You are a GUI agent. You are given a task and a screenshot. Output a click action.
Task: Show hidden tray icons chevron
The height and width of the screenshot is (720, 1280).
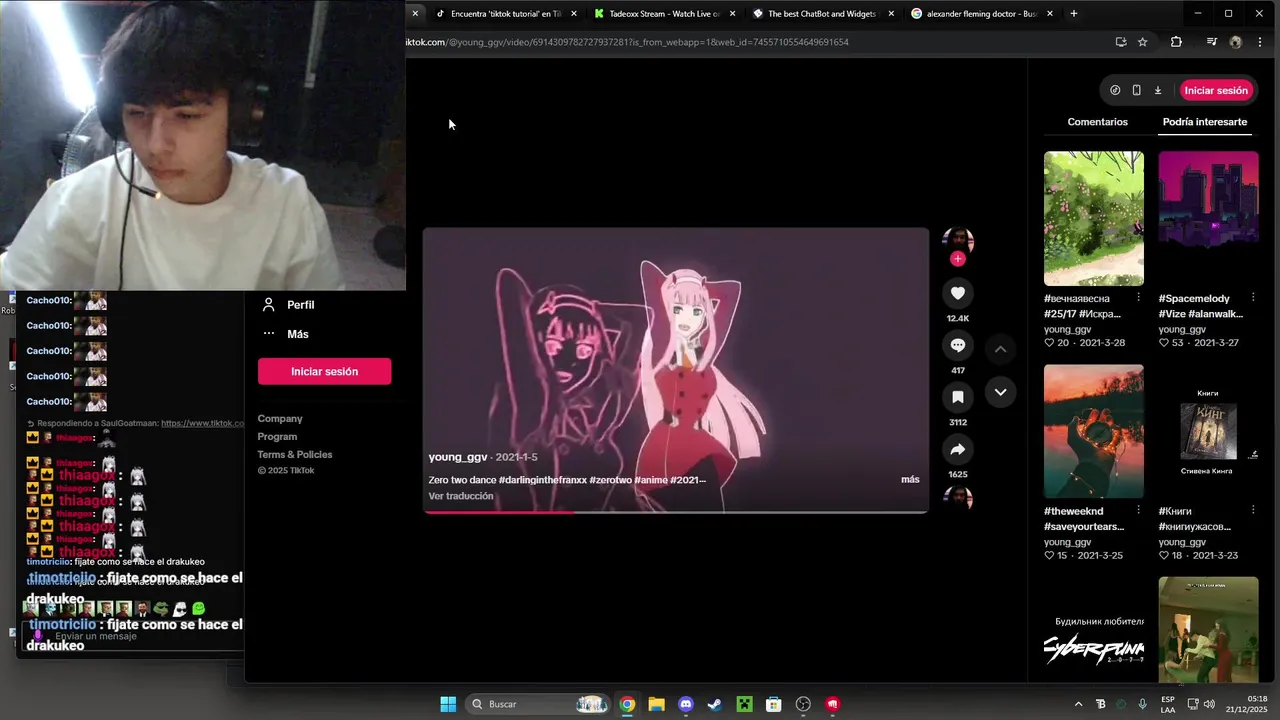click(1078, 704)
